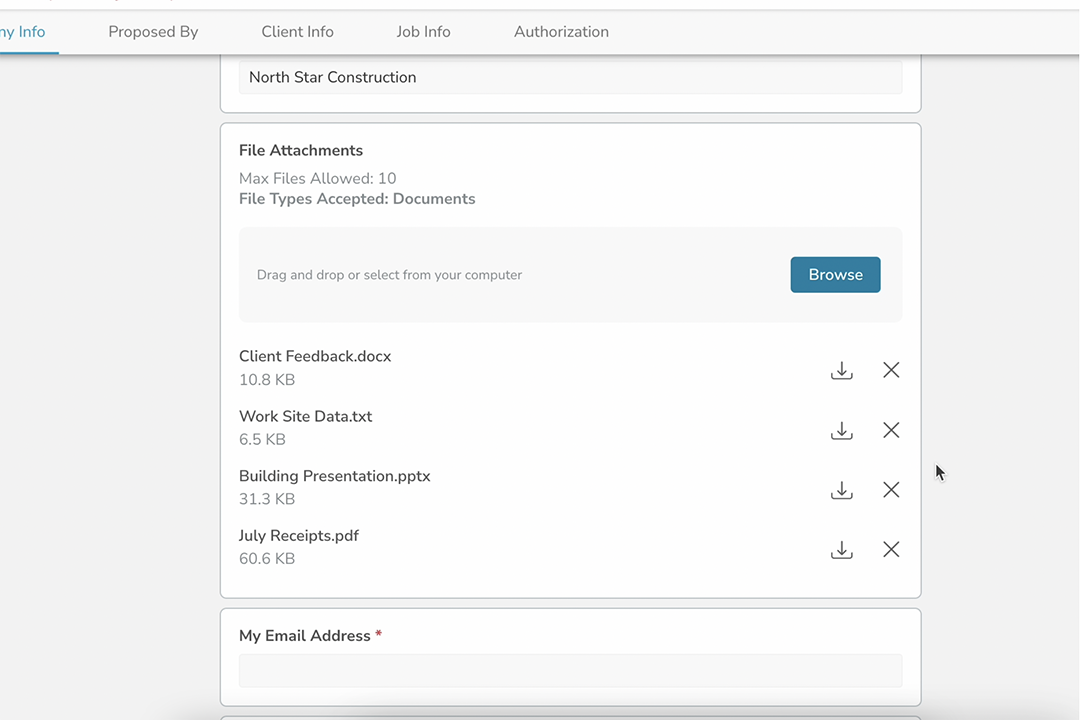Download the July Receipts.pdf file
The height and width of the screenshot is (720, 1080).
point(841,549)
